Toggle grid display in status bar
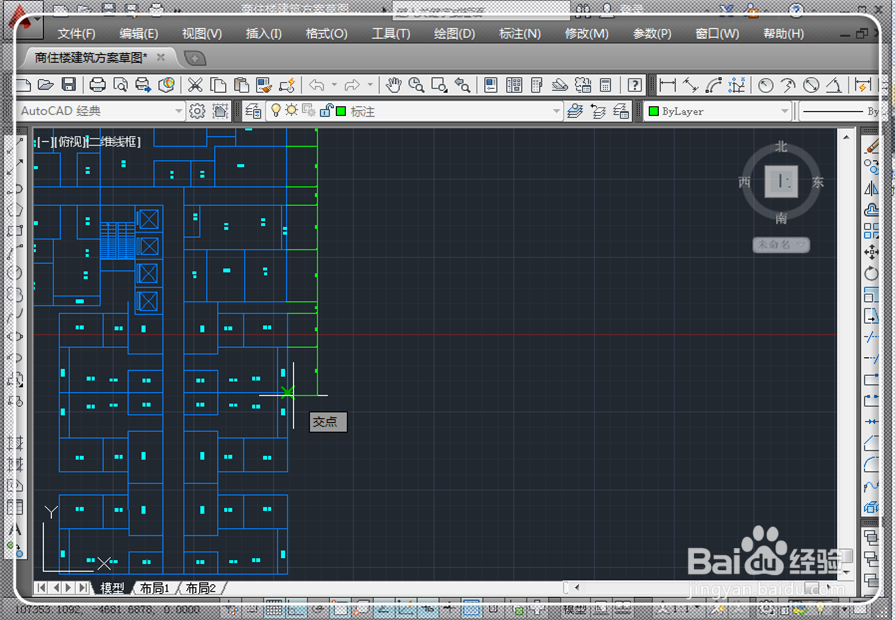Viewport: 895px width, 620px height. [x=274, y=609]
